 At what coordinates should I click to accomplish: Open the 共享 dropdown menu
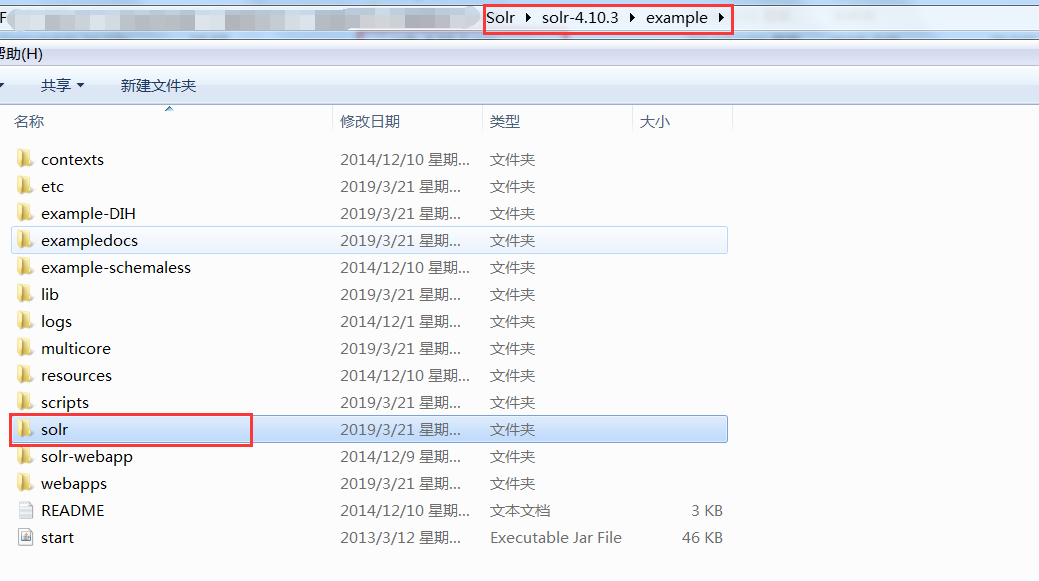[x=62, y=85]
